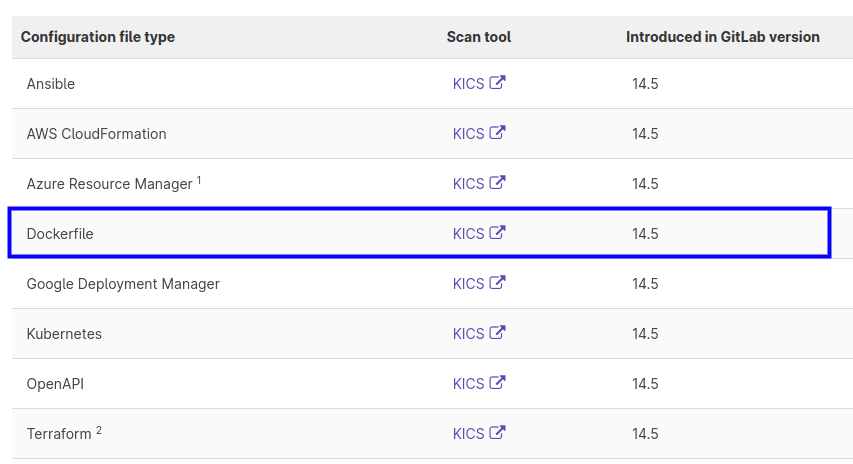Screen dimensions: 853x464
Task: Click the Azure Resource Manager footnote 1
Action: [199, 180]
